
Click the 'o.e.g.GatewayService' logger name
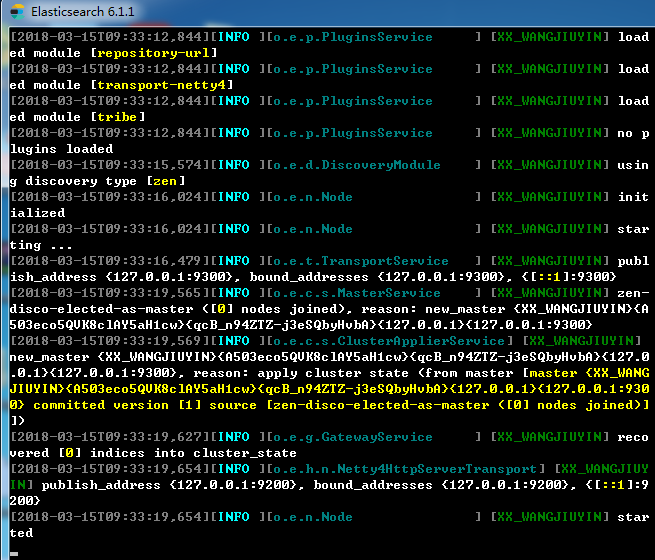point(353,437)
